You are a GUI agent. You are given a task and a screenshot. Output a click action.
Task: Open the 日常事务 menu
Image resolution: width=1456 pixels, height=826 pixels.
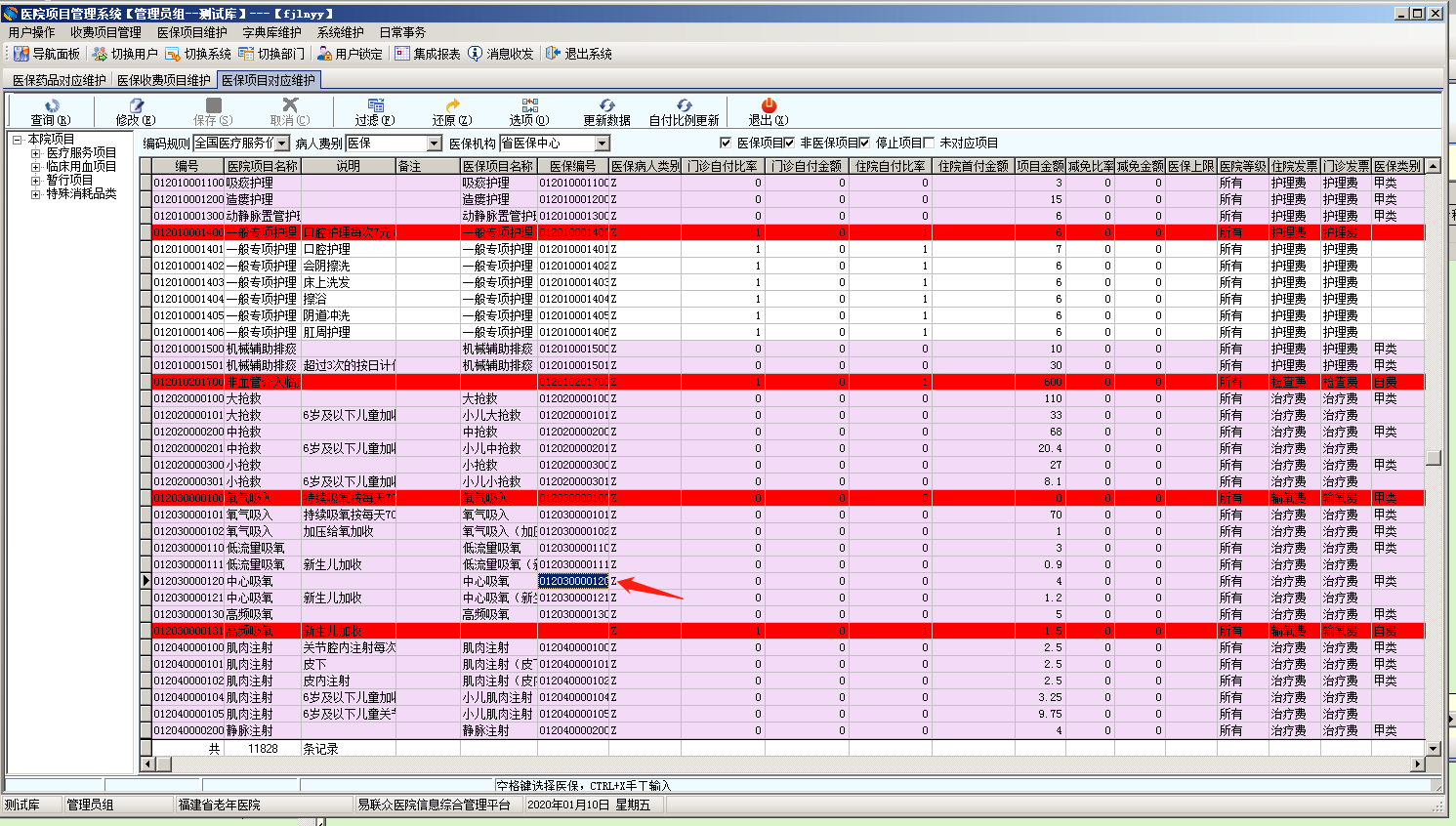402,32
